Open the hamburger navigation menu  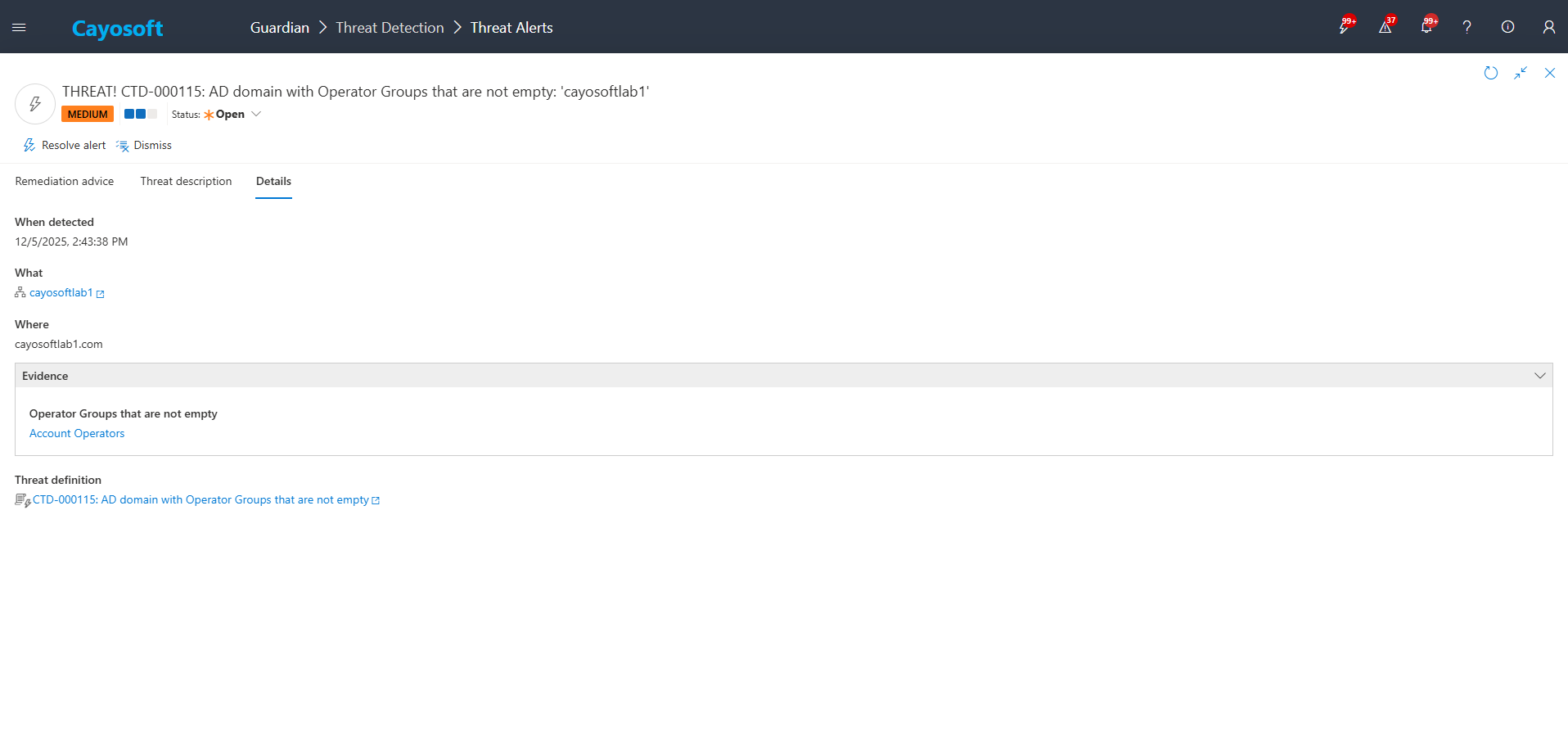[19, 28]
